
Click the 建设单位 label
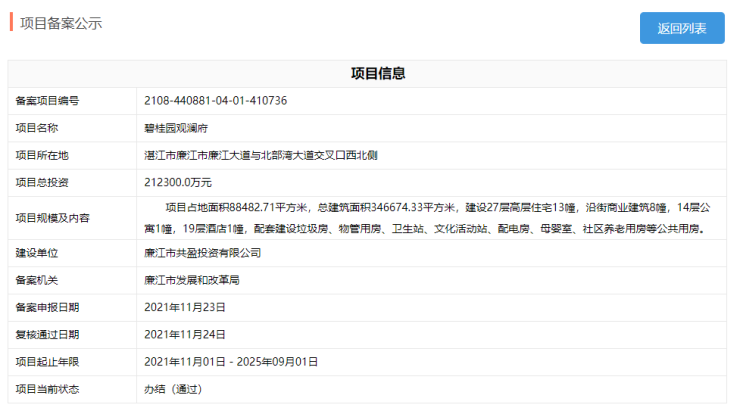[x=37, y=253]
